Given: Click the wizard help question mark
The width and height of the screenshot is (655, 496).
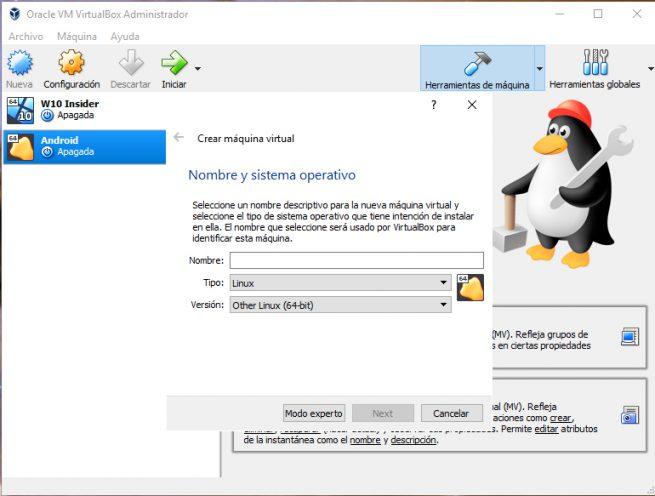Looking at the screenshot, I should click(434, 104).
